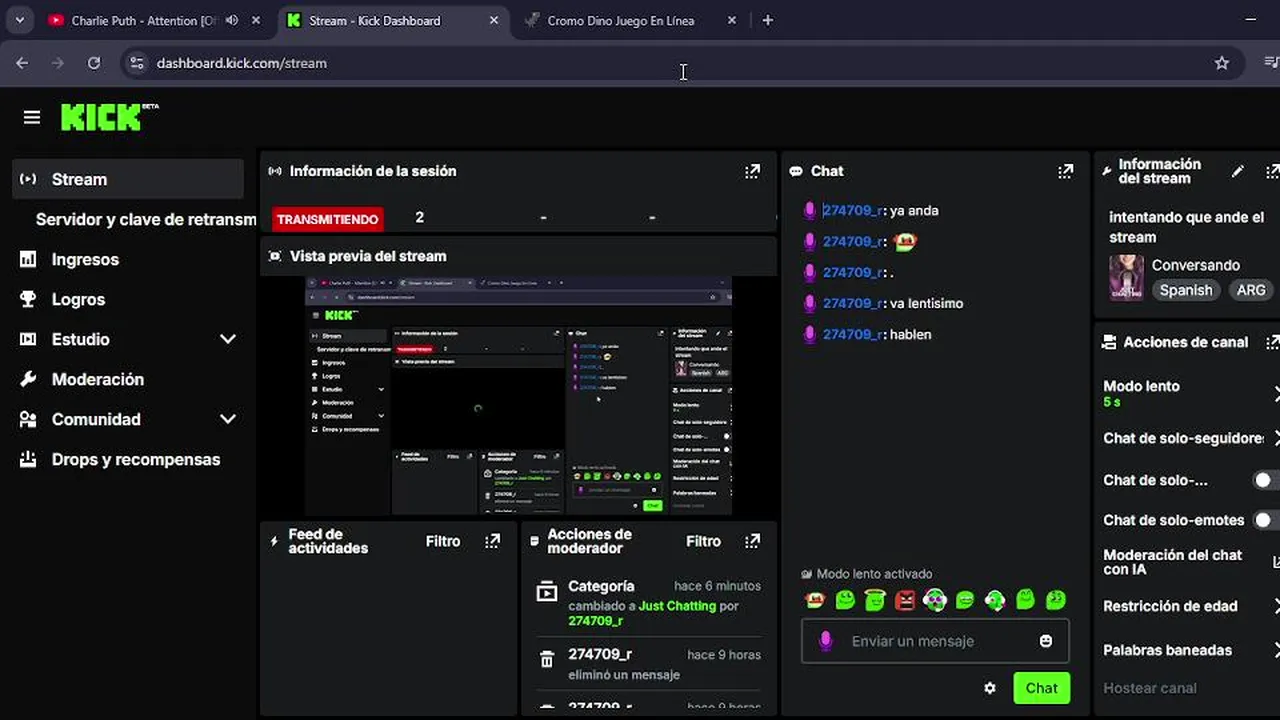Click in the Enviar un mensaje field
The width and height of the screenshot is (1280, 720).
[x=935, y=641]
